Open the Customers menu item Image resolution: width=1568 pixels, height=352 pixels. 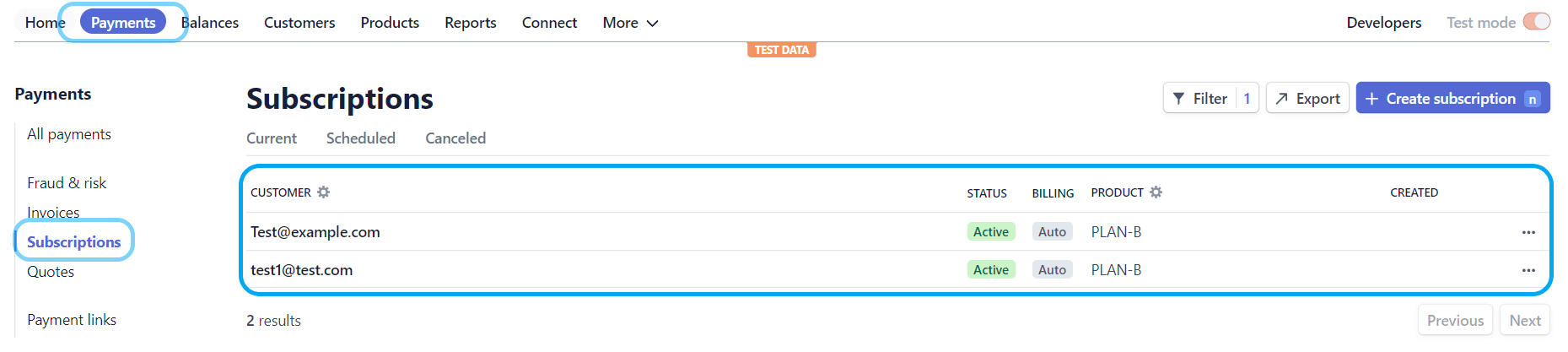point(299,23)
